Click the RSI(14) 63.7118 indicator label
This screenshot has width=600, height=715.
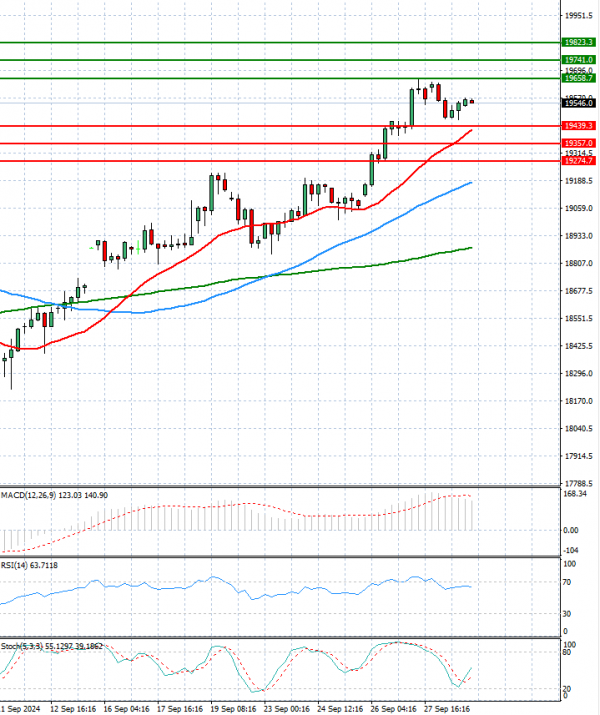click(x=29, y=565)
